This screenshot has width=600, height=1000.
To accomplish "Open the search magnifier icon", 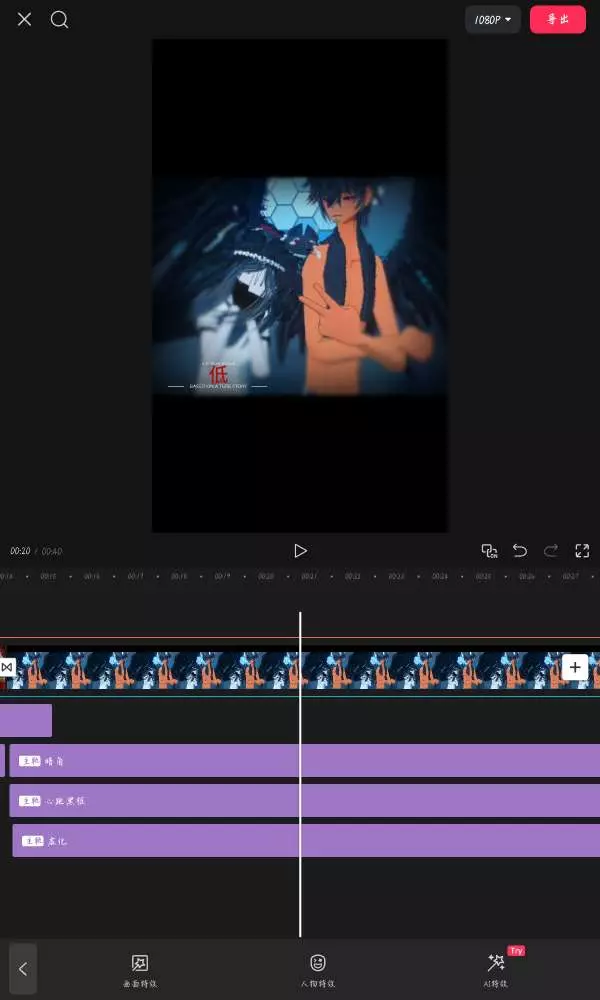I will click(59, 20).
